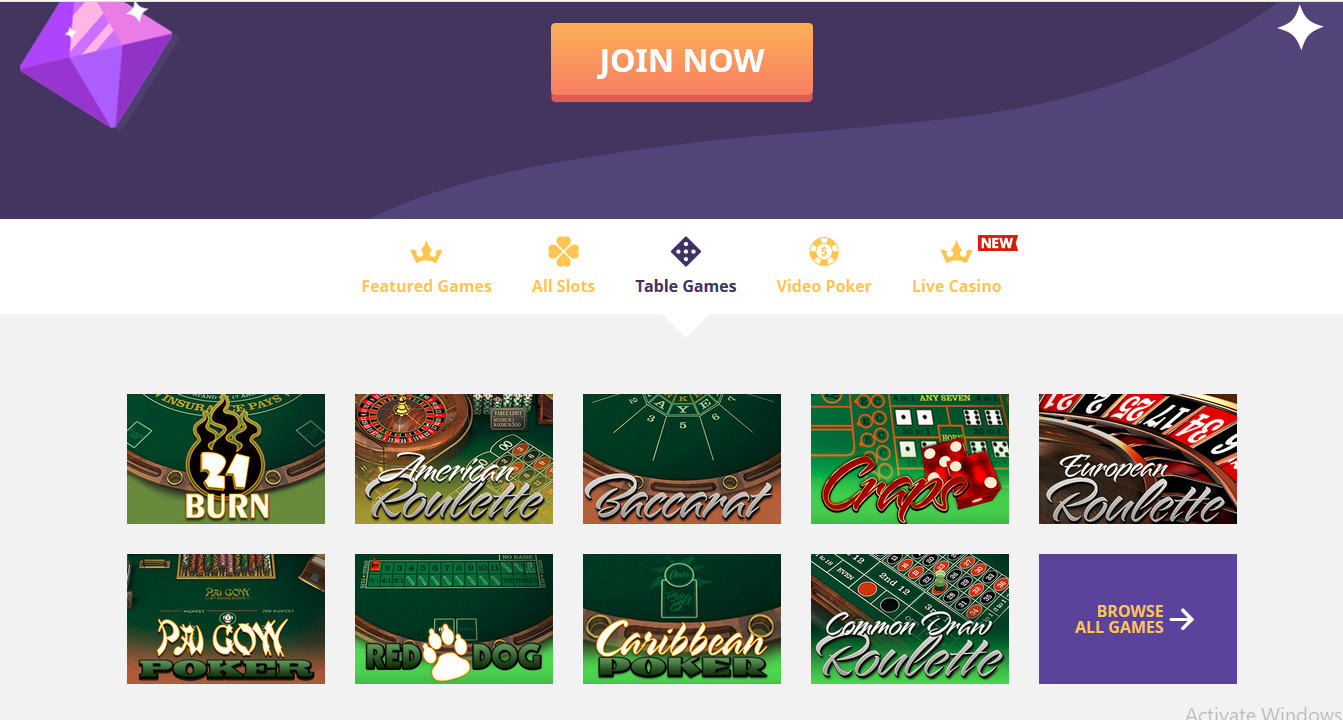This screenshot has height=720, width=1343.
Task: Click the poker chip icon for Video Poker
Action: point(824,252)
